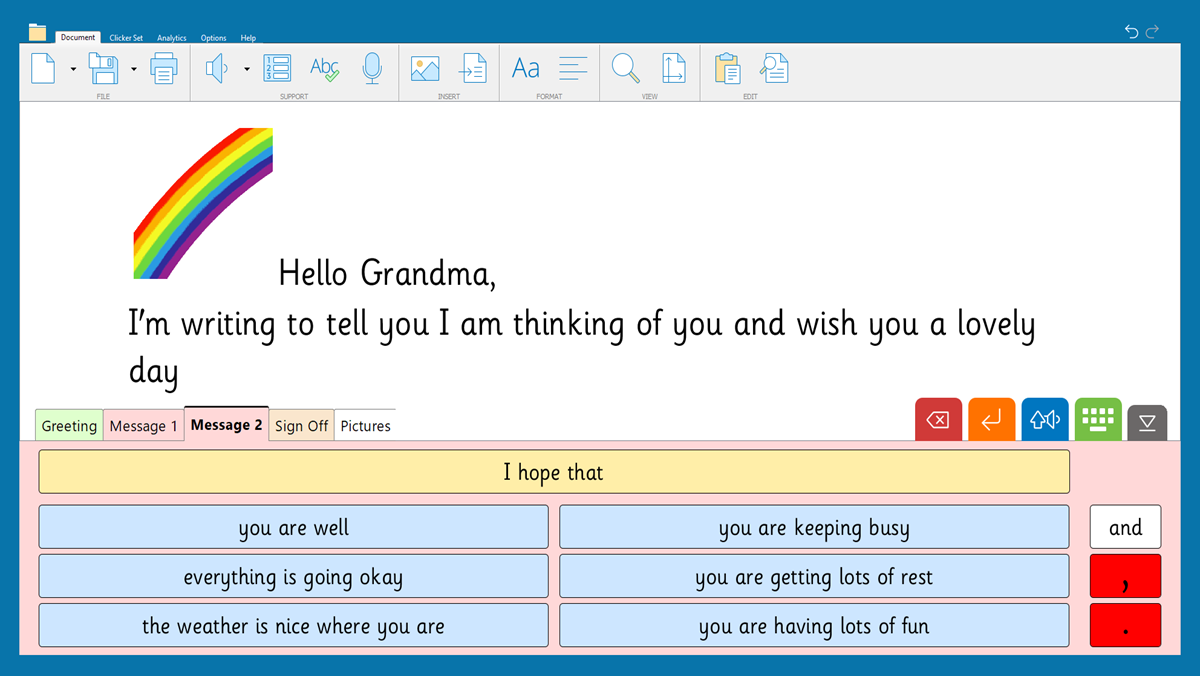This screenshot has height=676, width=1200.
Task: Open the font formatting Aa tool
Action: click(x=526, y=68)
